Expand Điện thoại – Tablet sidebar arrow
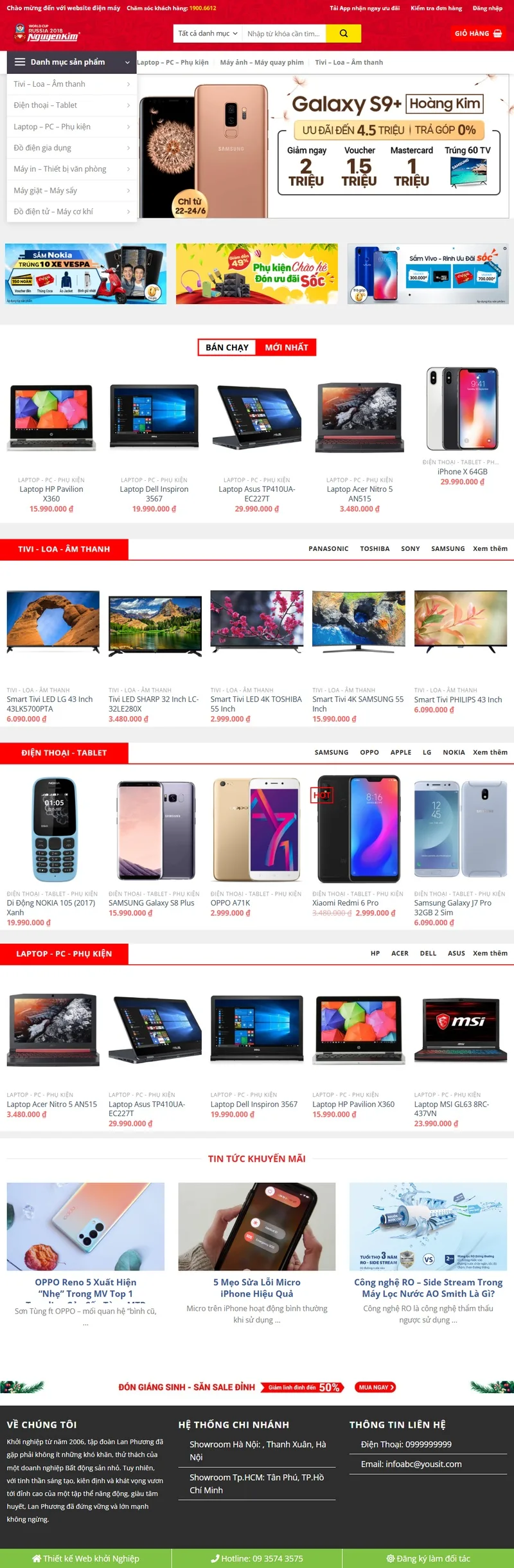Viewport: 514px width, 1568px height. pyautogui.click(x=128, y=105)
